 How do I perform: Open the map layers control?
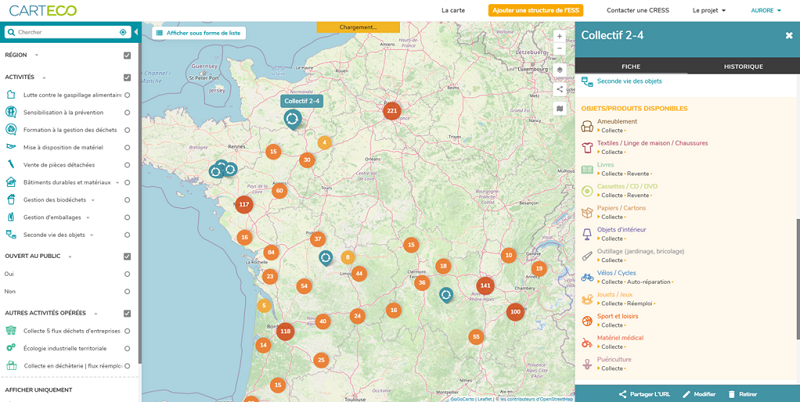[x=559, y=70]
